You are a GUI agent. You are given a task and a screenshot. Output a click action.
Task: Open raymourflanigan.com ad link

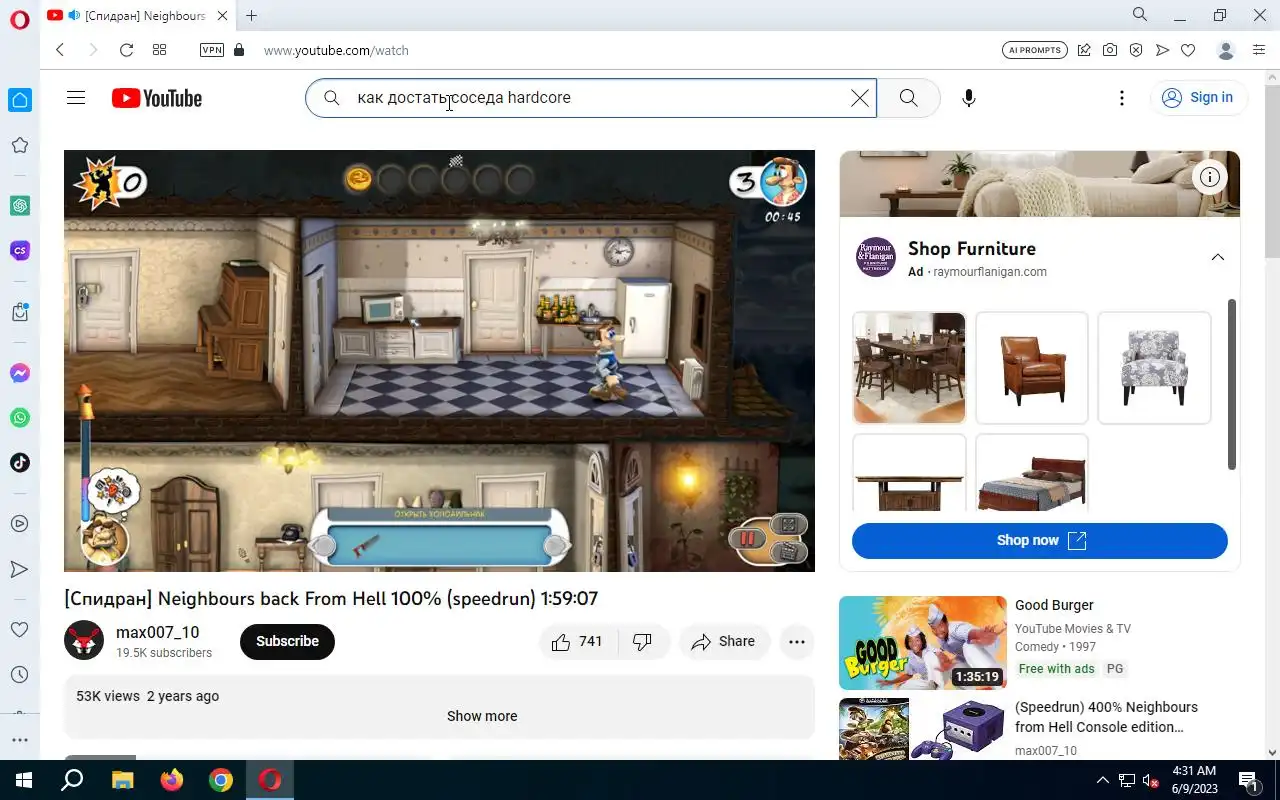click(x=990, y=272)
